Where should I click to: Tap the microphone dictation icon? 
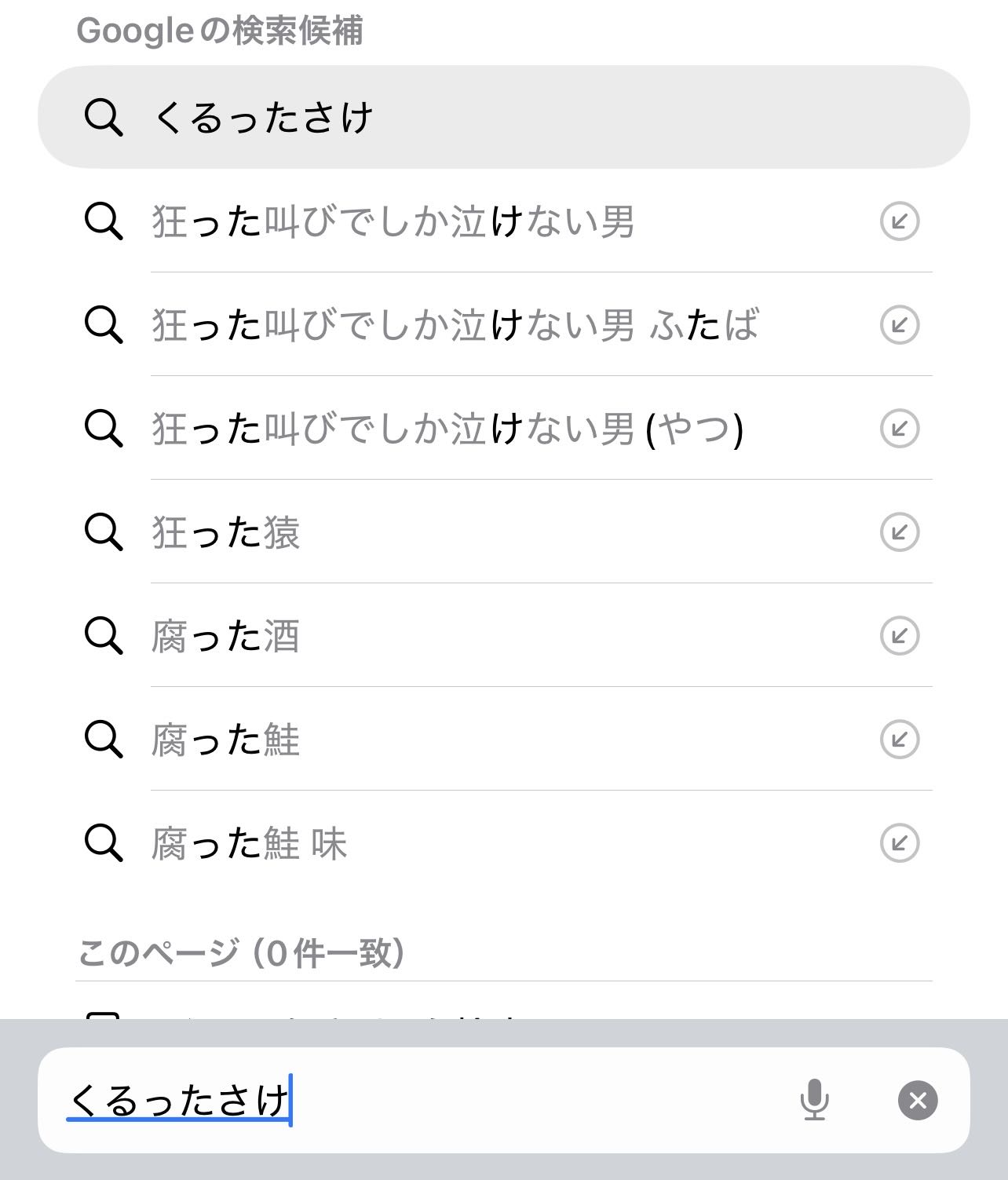814,1099
